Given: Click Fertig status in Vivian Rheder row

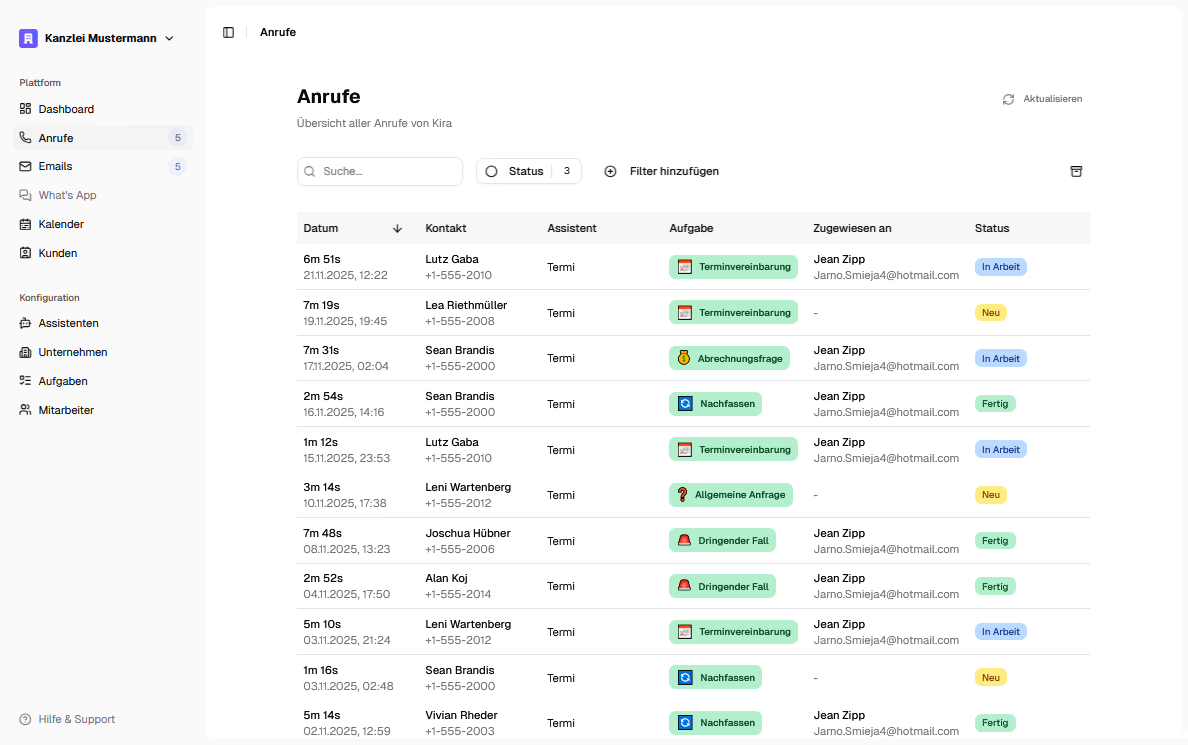Looking at the screenshot, I should coord(995,723).
